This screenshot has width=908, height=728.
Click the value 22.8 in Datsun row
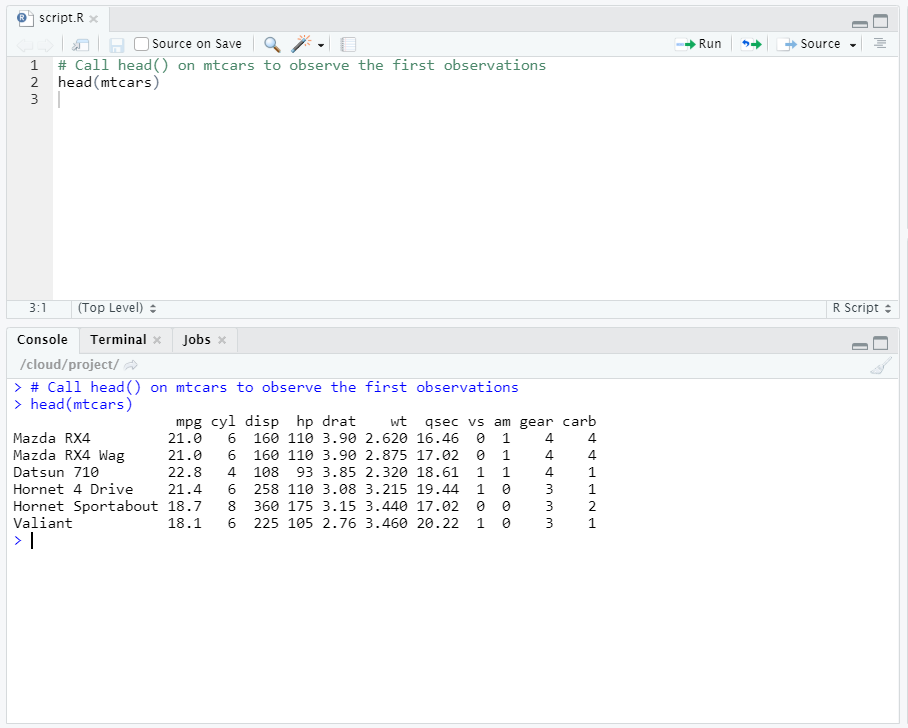pyautogui.click(x=185, y=473)
